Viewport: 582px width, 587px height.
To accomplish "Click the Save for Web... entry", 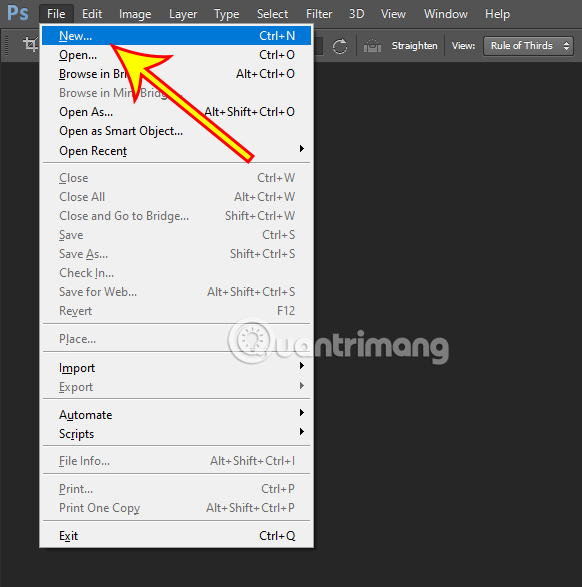I will tap(176, 292).
